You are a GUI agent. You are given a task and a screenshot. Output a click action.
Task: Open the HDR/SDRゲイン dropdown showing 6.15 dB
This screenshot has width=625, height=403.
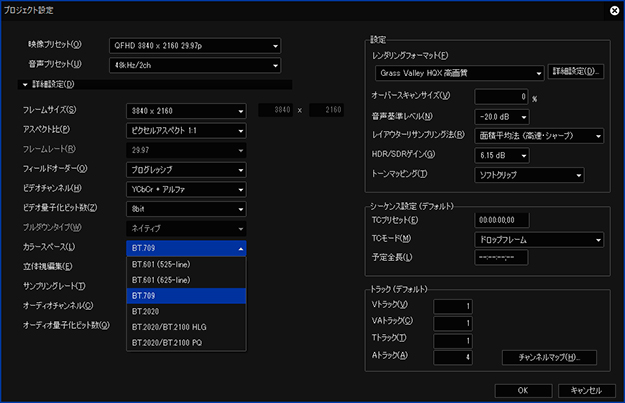(x=502, y=155)
